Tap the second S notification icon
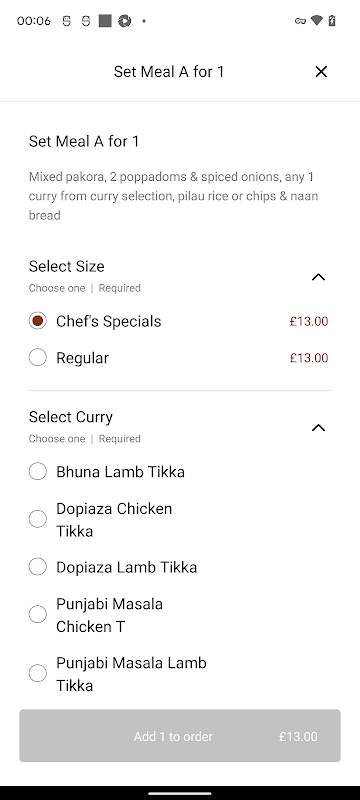Image resolution: width=360 pixels, height=800 pixels. [86, 21]
